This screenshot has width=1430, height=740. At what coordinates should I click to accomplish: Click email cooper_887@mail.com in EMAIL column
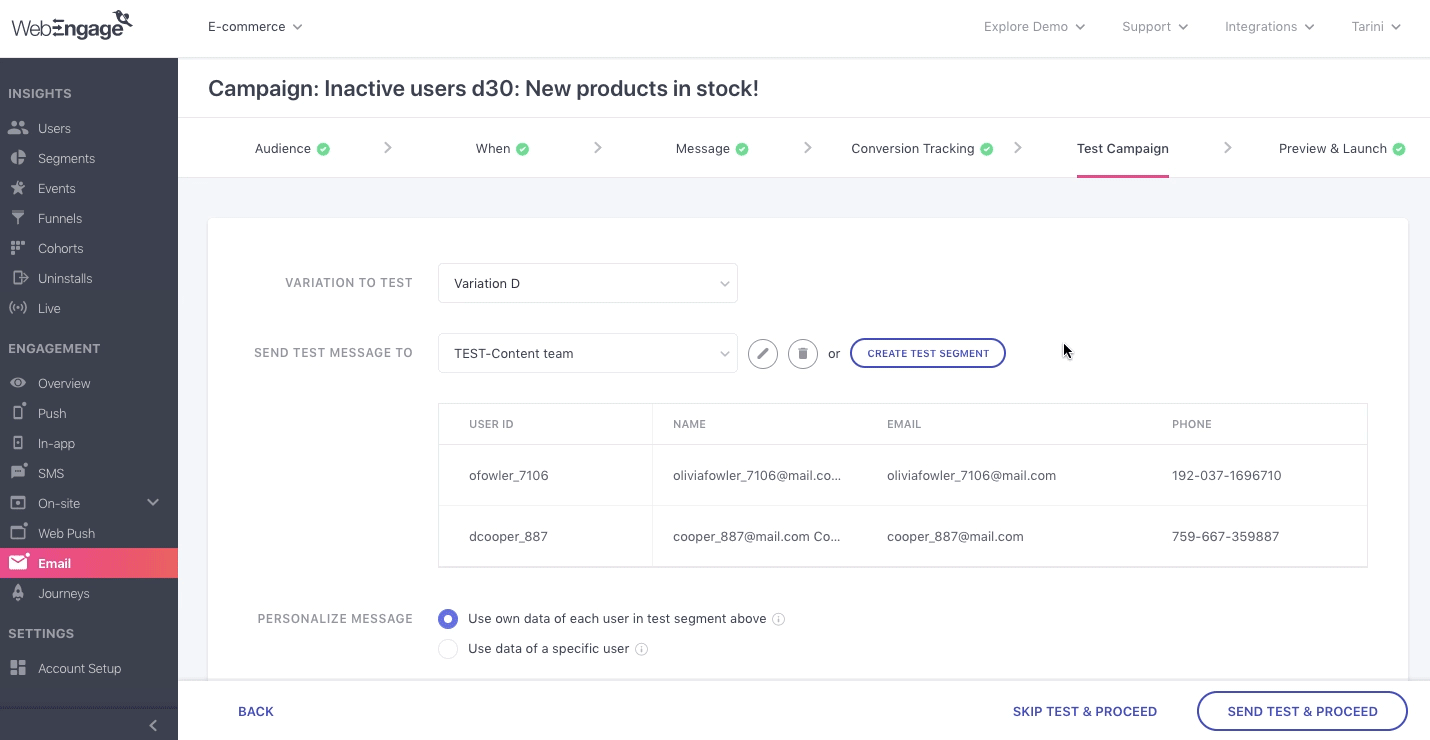(x=955, y=537)
